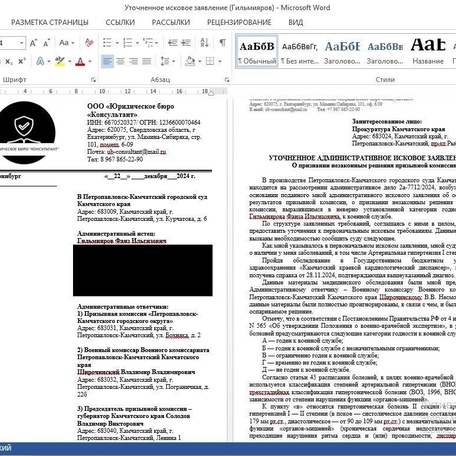This screenshot has width=456, height=456.
Task: Open the Paragraph dialog launcher in Абзац group
Action: pos(227,80)
